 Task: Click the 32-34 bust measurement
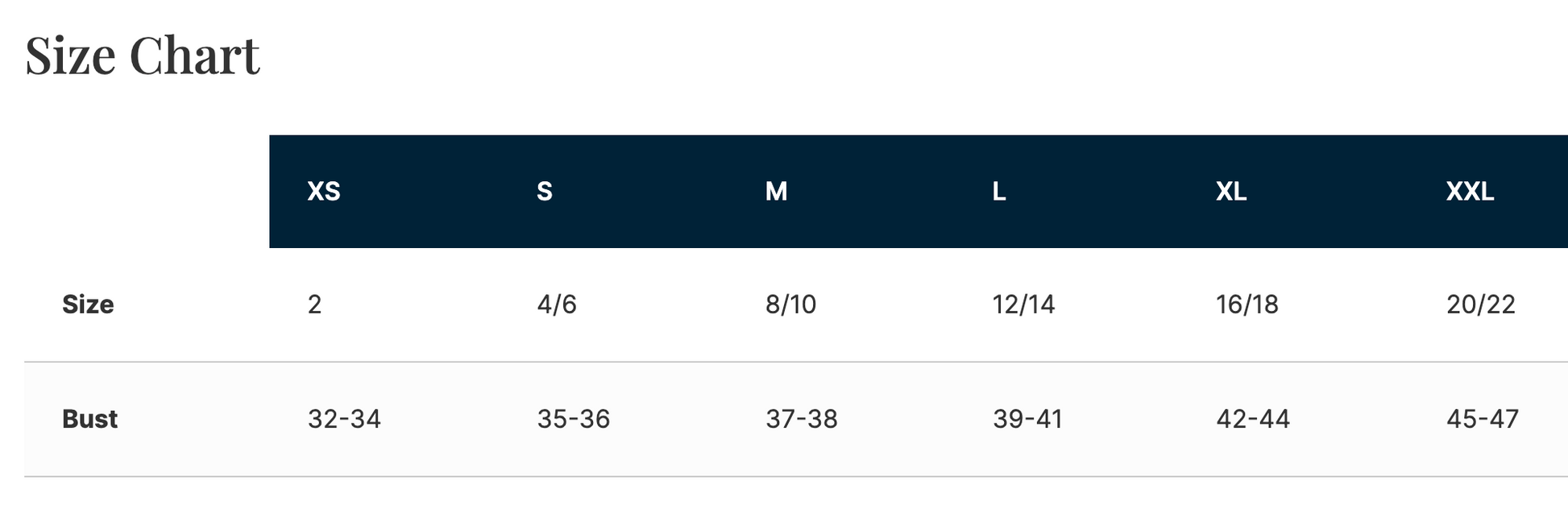(x=344, y=419)
